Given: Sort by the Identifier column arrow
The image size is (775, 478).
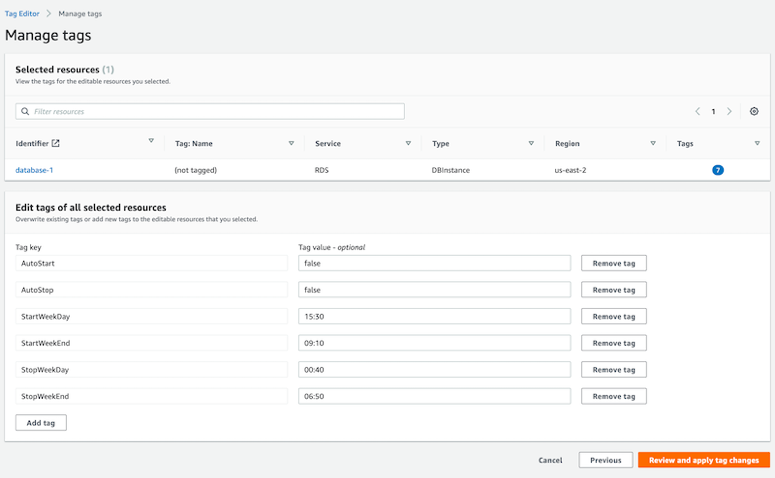Looking at the screenshot, I should click(151, 141).
